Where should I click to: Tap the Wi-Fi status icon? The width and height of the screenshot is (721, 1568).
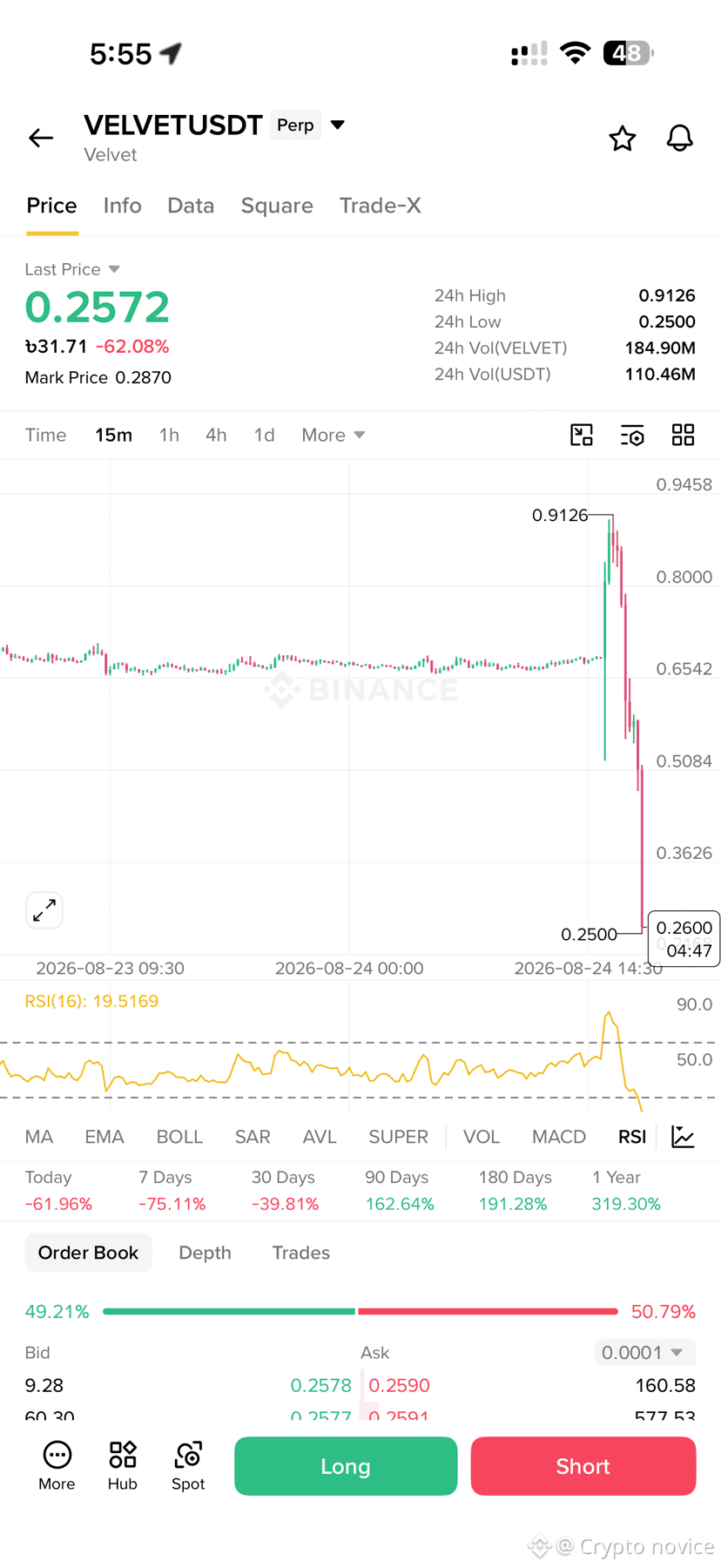[575, 53]
